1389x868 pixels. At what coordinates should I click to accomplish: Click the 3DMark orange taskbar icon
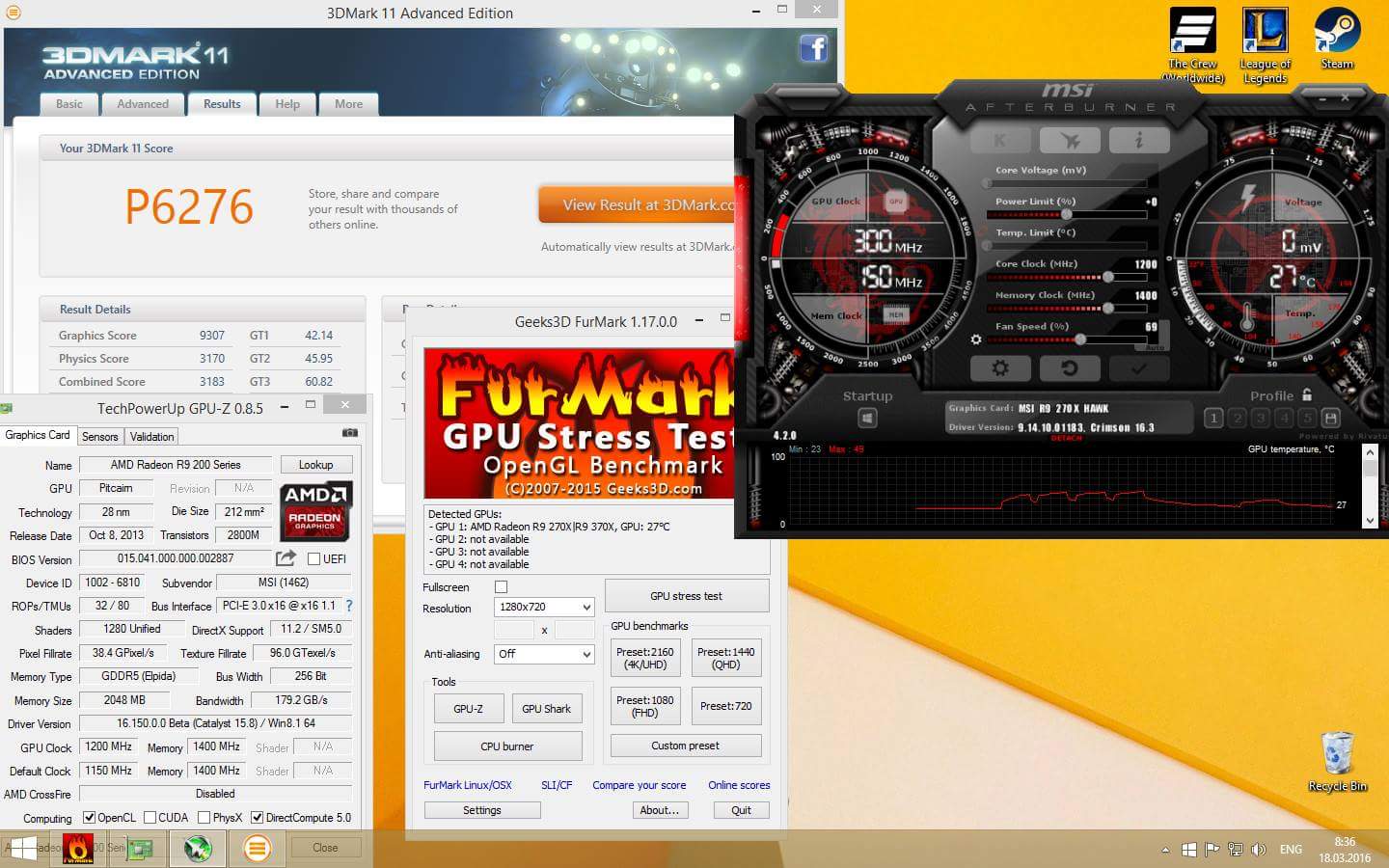click(x=257, y=849)
